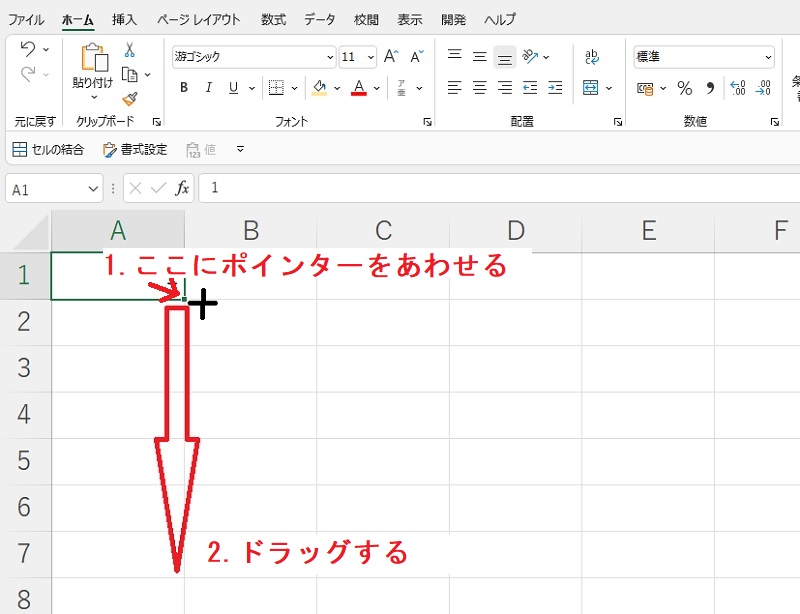Screen dimensions: 800x614
Task: Click the Increase Decimal icon
Action: (x=738, y=89)
